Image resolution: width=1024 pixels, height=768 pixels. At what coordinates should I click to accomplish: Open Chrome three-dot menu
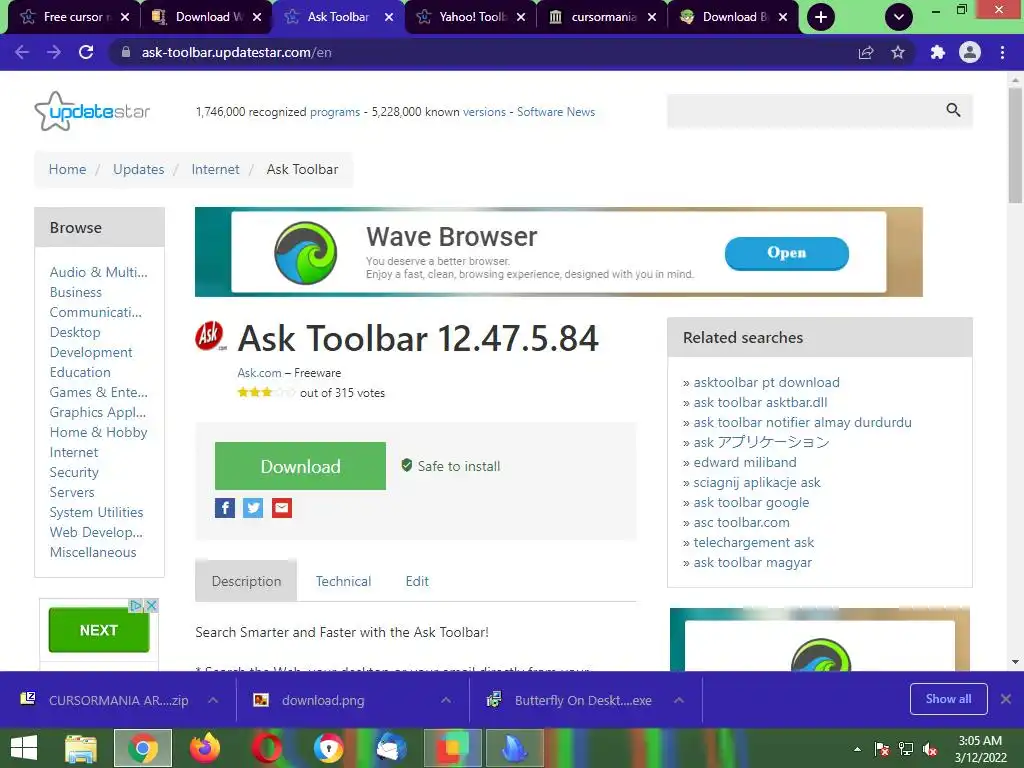pyautogui.click(x=1002, y=52)
